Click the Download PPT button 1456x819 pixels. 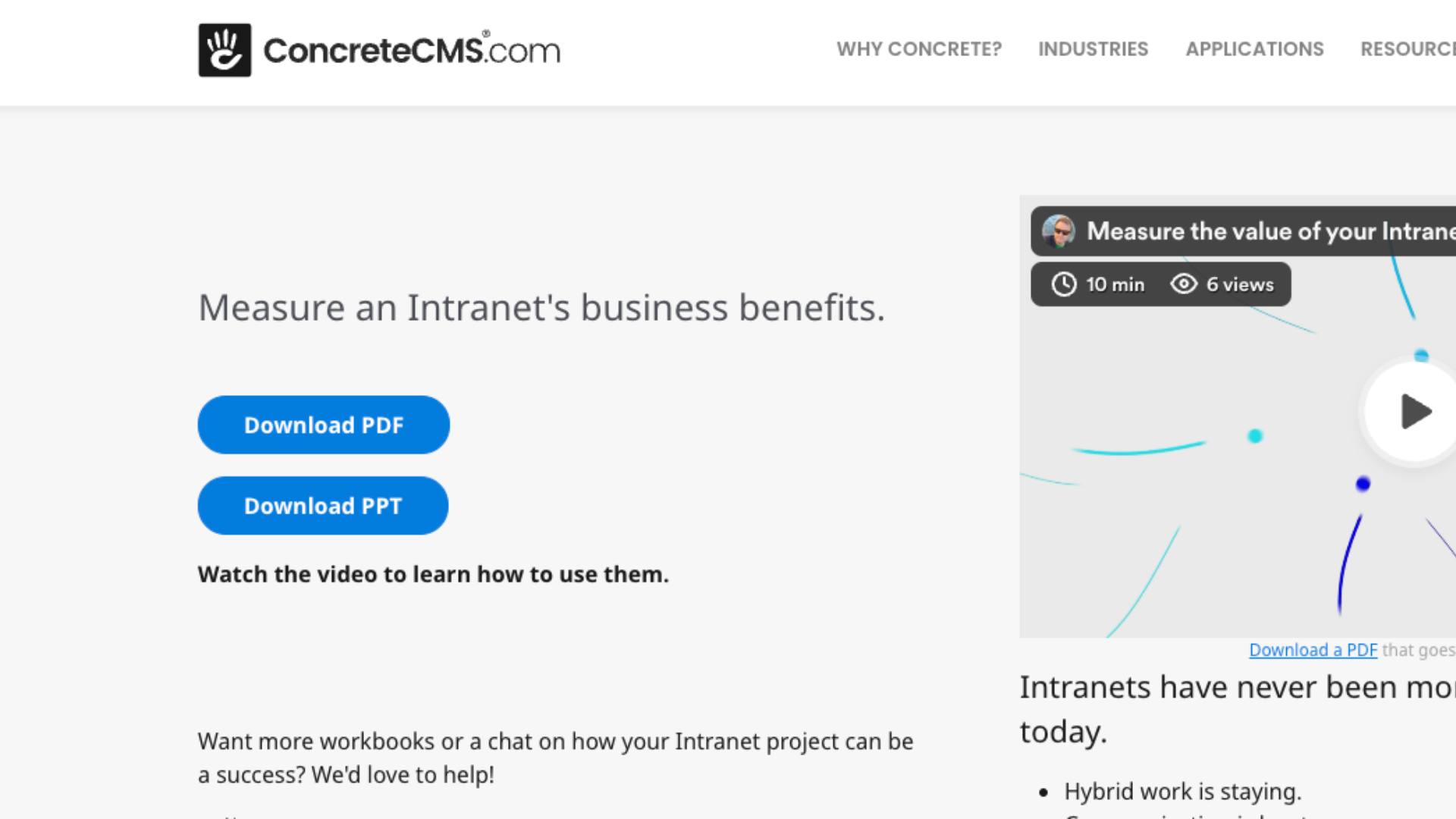(x=323, y=506)
